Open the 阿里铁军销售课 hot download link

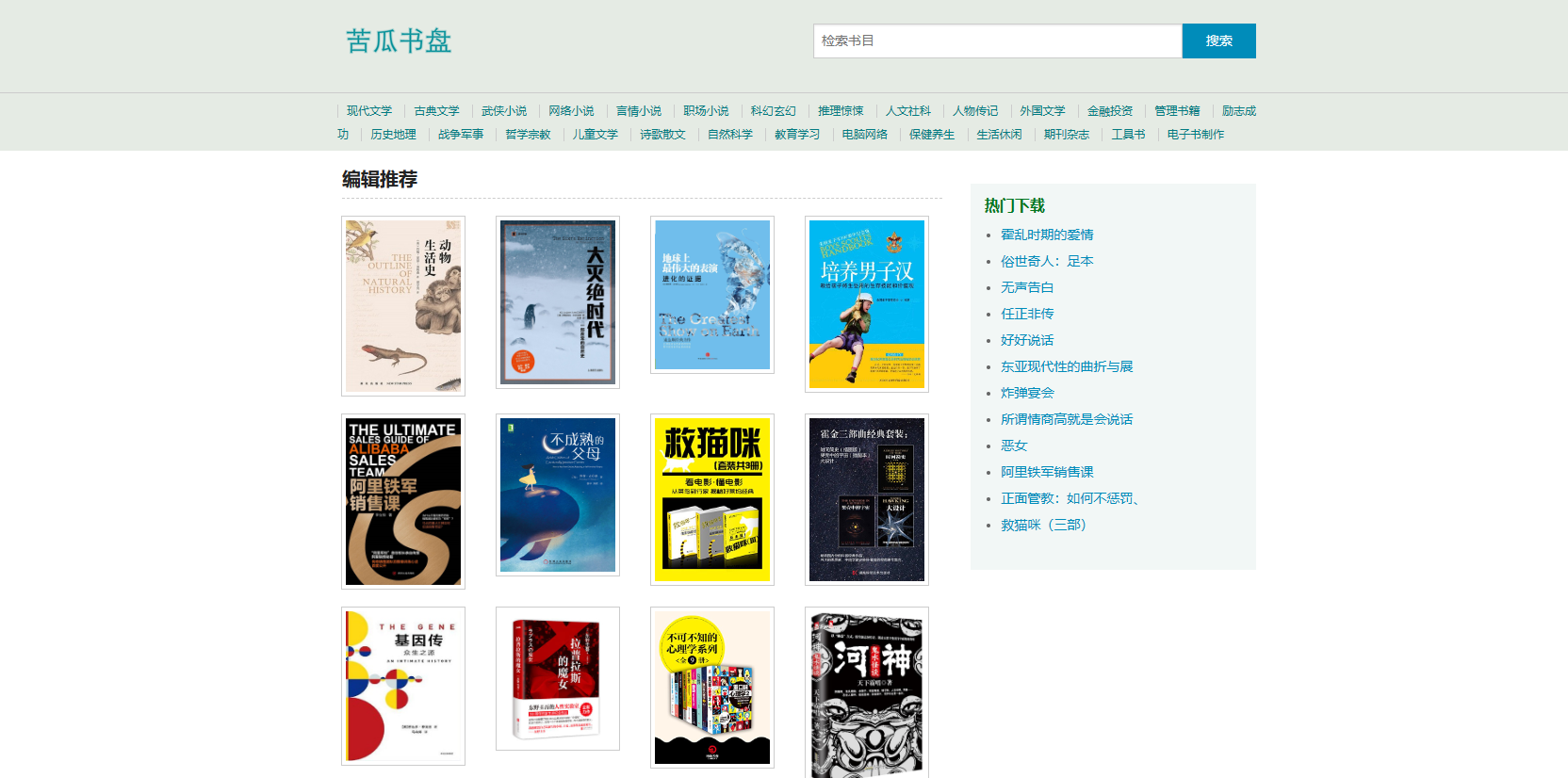[1047, 472]
